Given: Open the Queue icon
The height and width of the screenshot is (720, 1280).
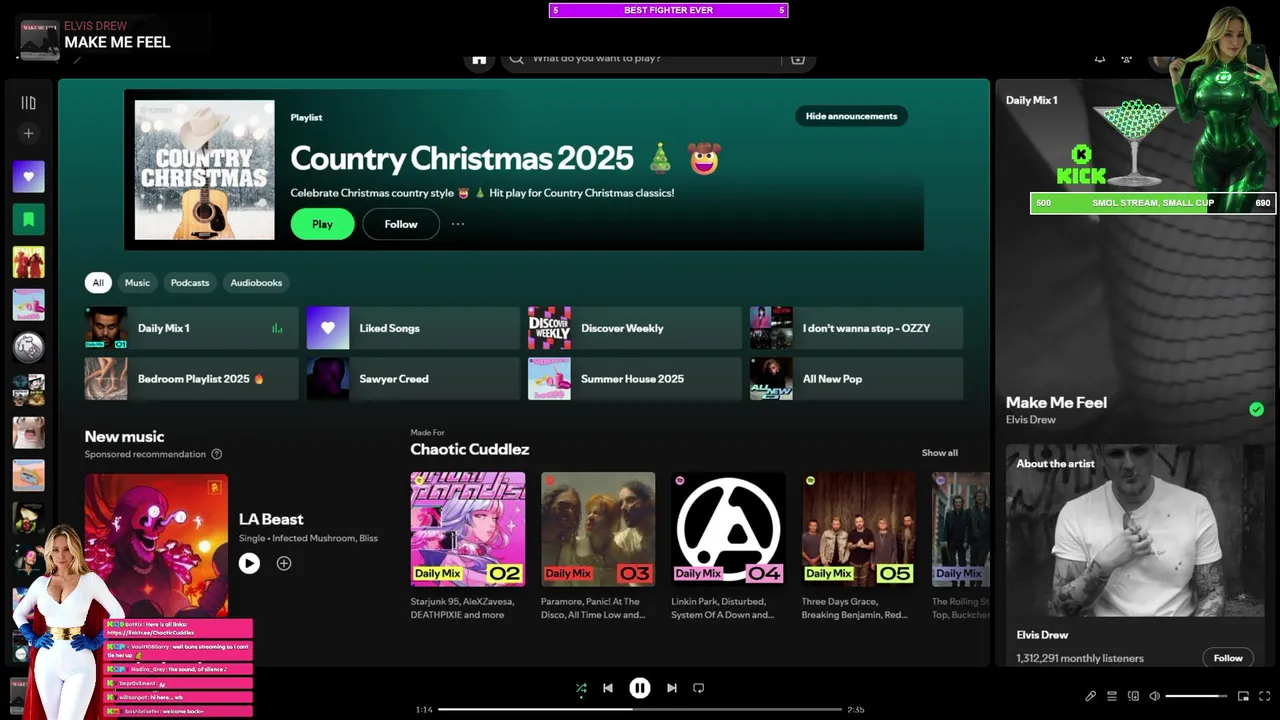Looking at the screenshot, I should (1112, 696).
